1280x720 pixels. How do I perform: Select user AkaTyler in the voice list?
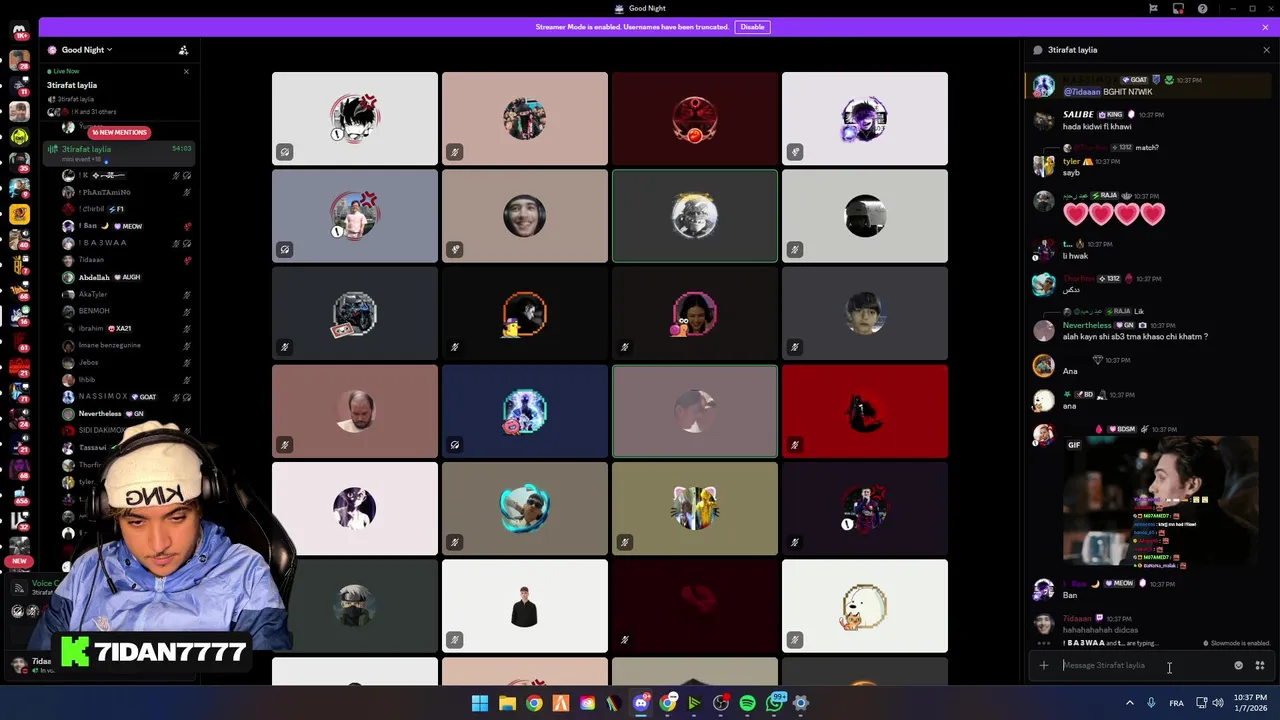120,294
